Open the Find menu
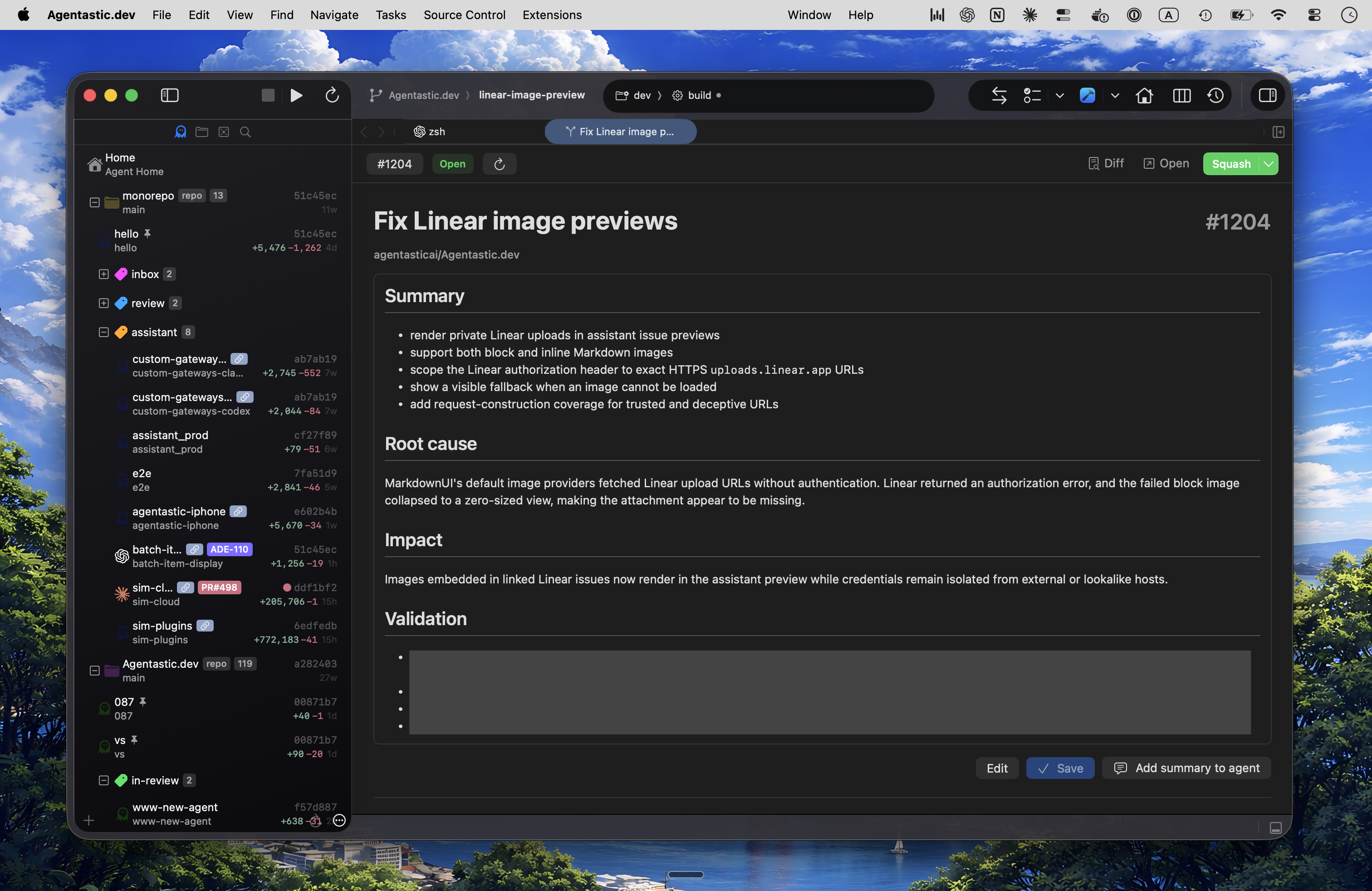 (282, 15)
